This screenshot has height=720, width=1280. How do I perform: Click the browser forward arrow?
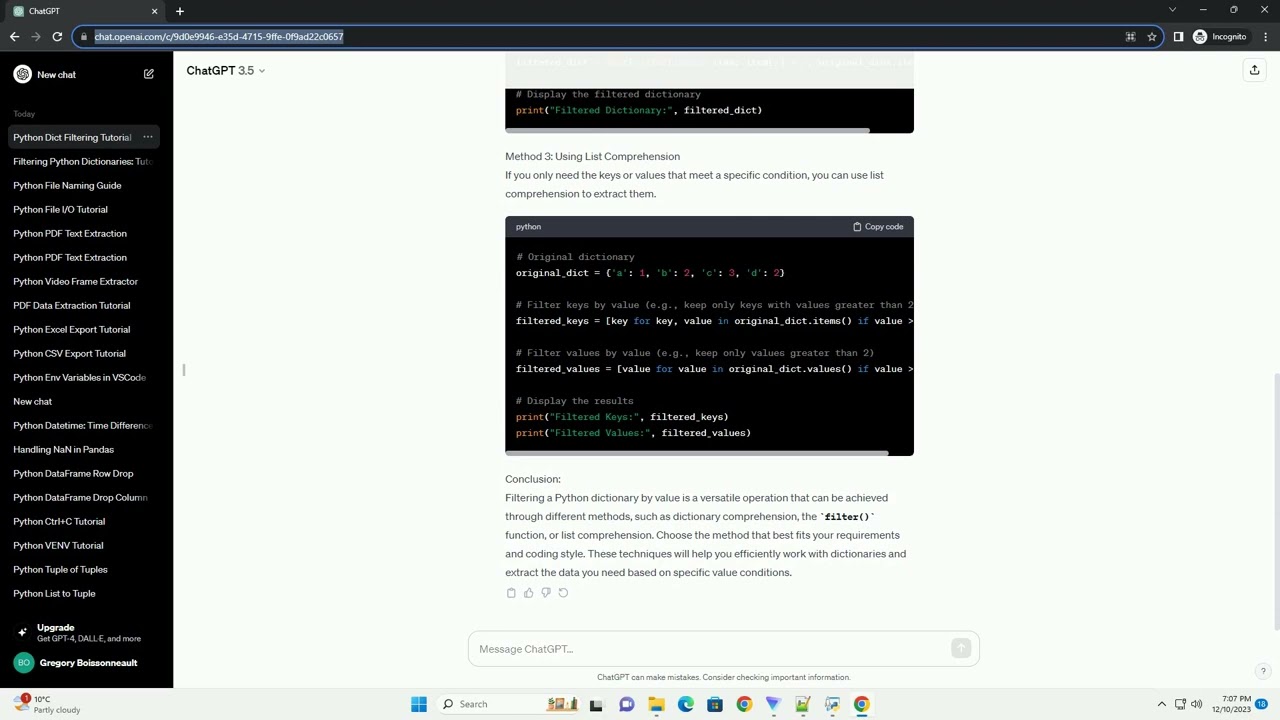(x=36, y=37)
